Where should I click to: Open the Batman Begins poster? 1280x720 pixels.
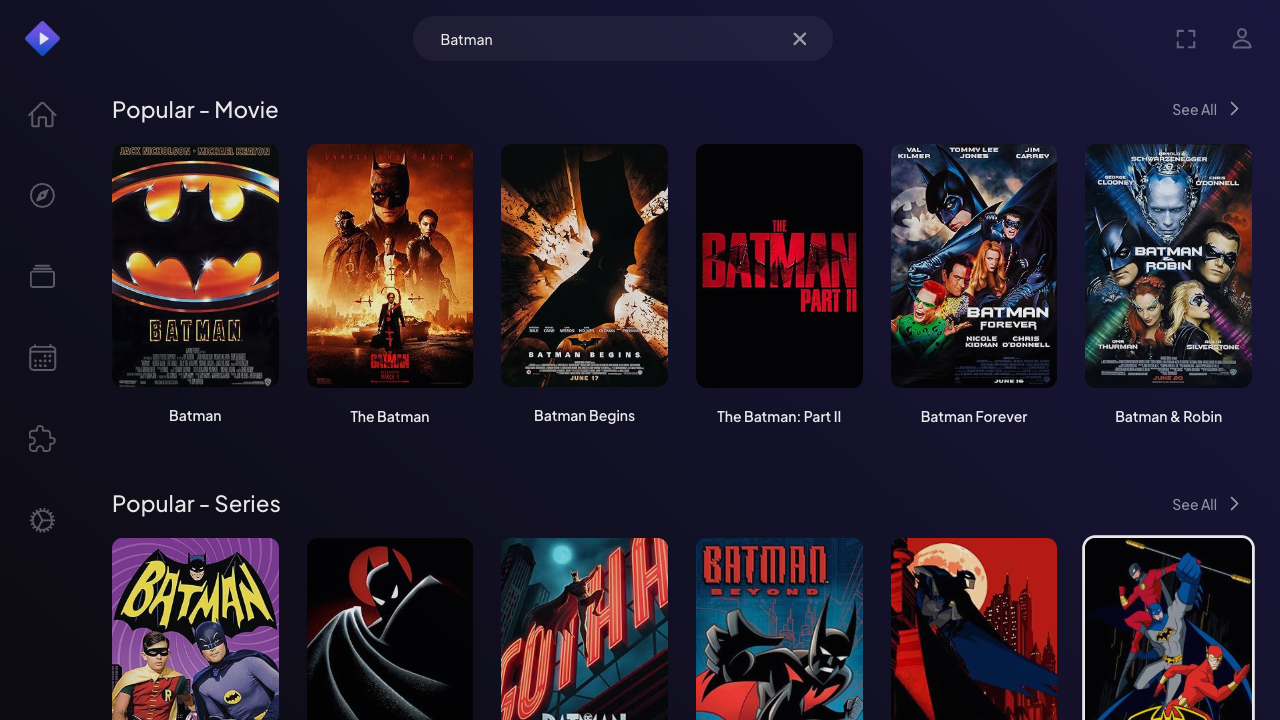point(584,266)
